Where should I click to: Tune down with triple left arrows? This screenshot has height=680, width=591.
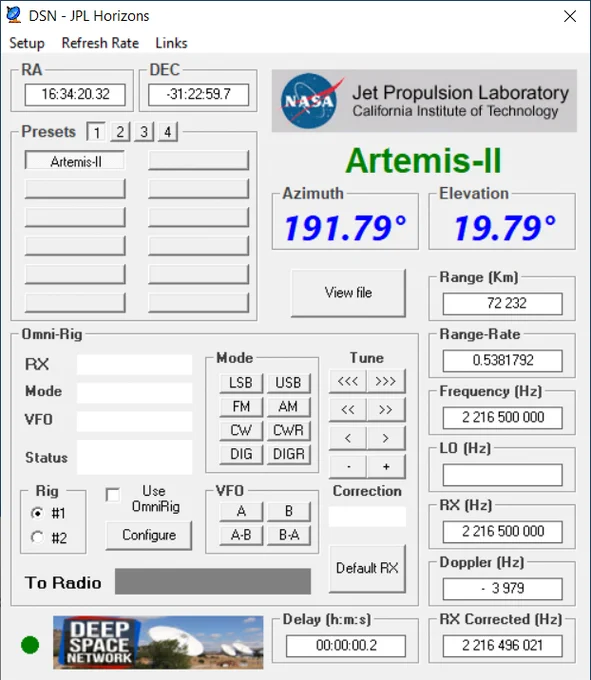coord(348,381)
